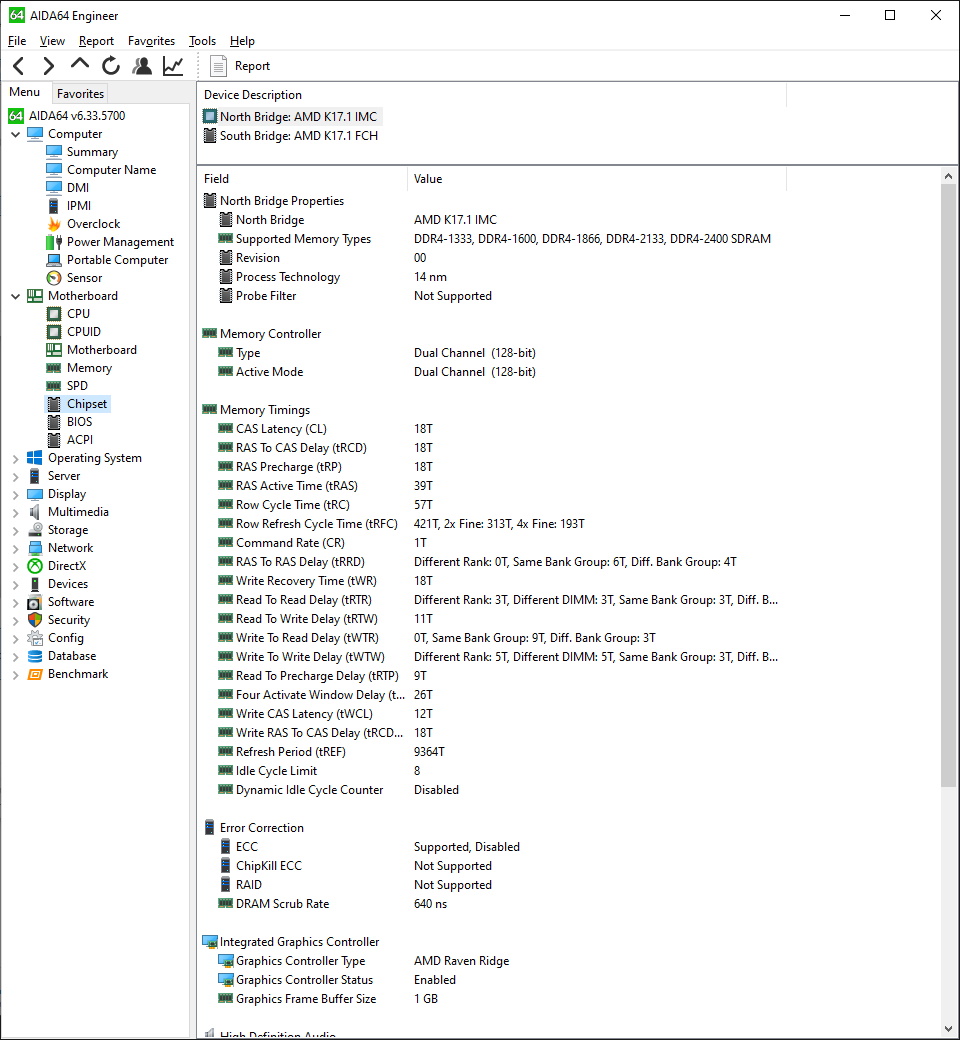Select the Process Technology row
Image resolution: width=960 pixels, height=1040 pixels.
pos(491,277)
